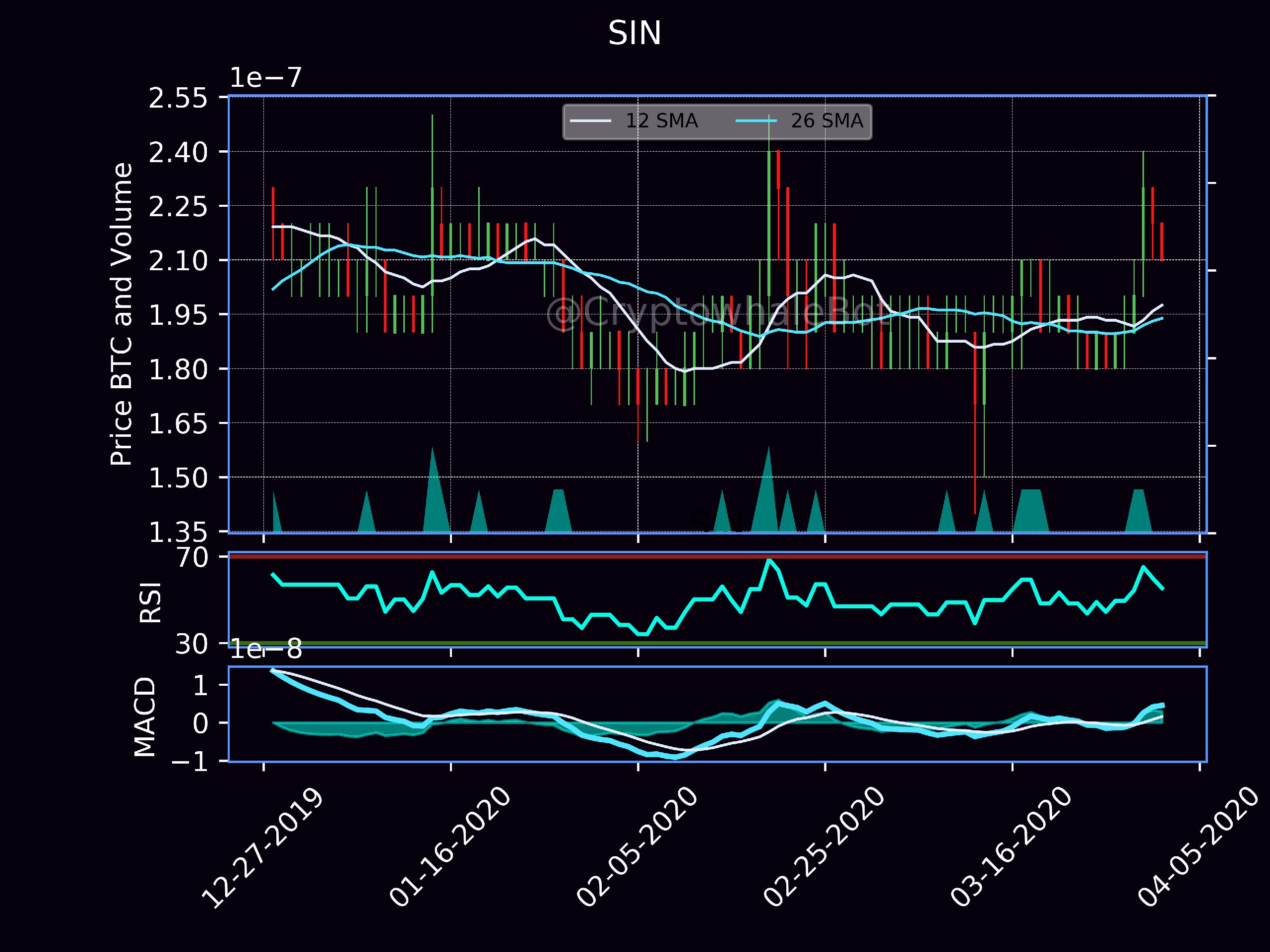
Task: Click the 2.40 price tick label
Action: (x=178, y=153)
